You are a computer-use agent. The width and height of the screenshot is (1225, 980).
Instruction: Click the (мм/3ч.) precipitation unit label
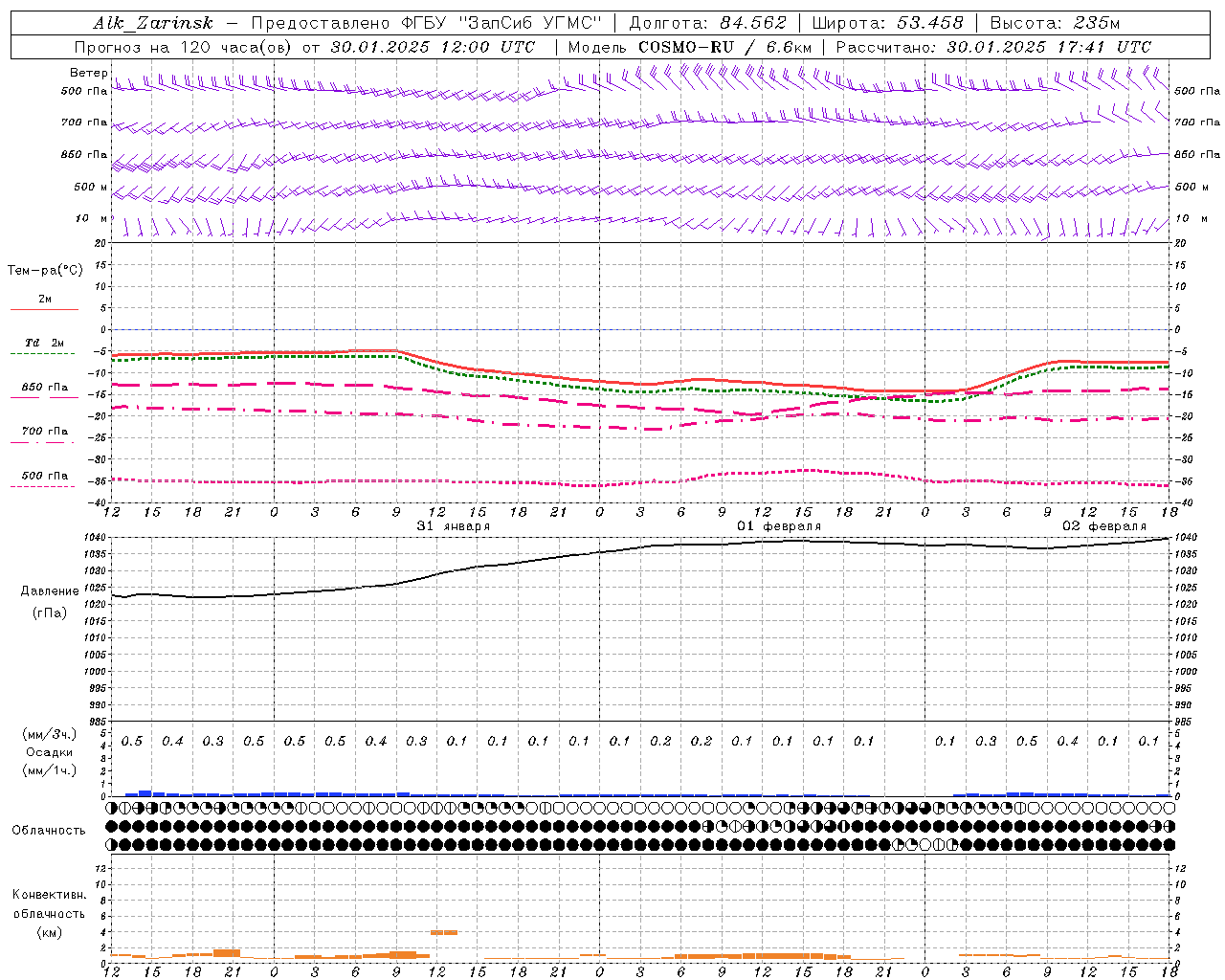coord(49,734)
